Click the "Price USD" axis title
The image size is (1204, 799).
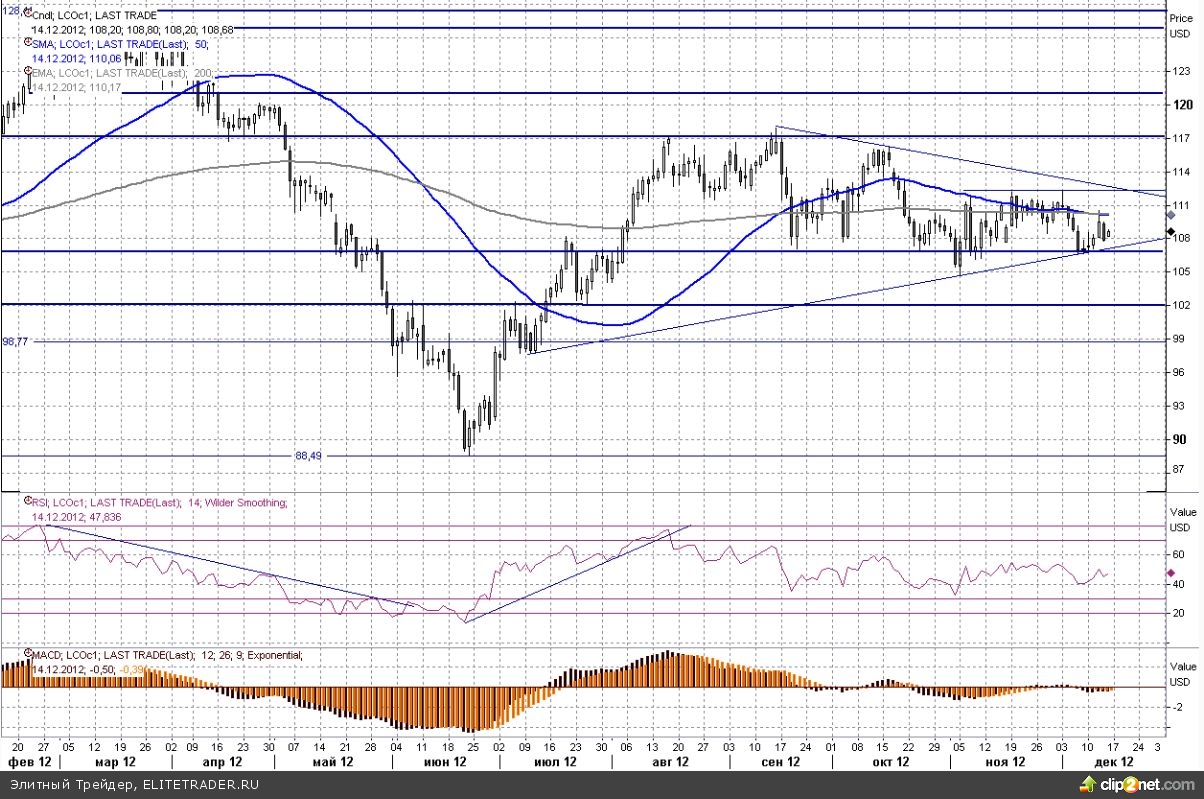click(x=1182, y=24)
